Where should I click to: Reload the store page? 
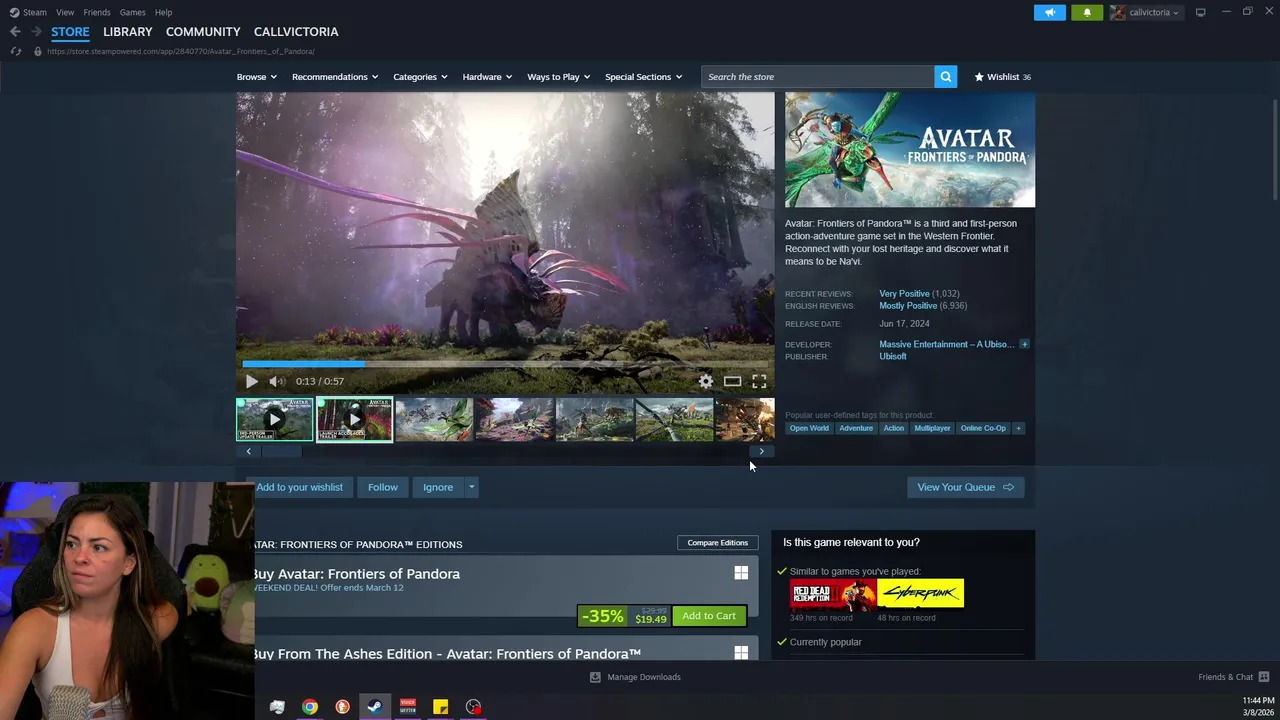16,51
